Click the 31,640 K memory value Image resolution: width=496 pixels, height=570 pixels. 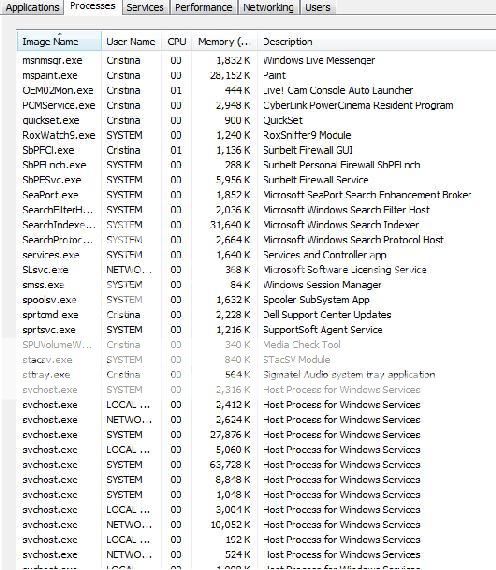tap(230, 225)
